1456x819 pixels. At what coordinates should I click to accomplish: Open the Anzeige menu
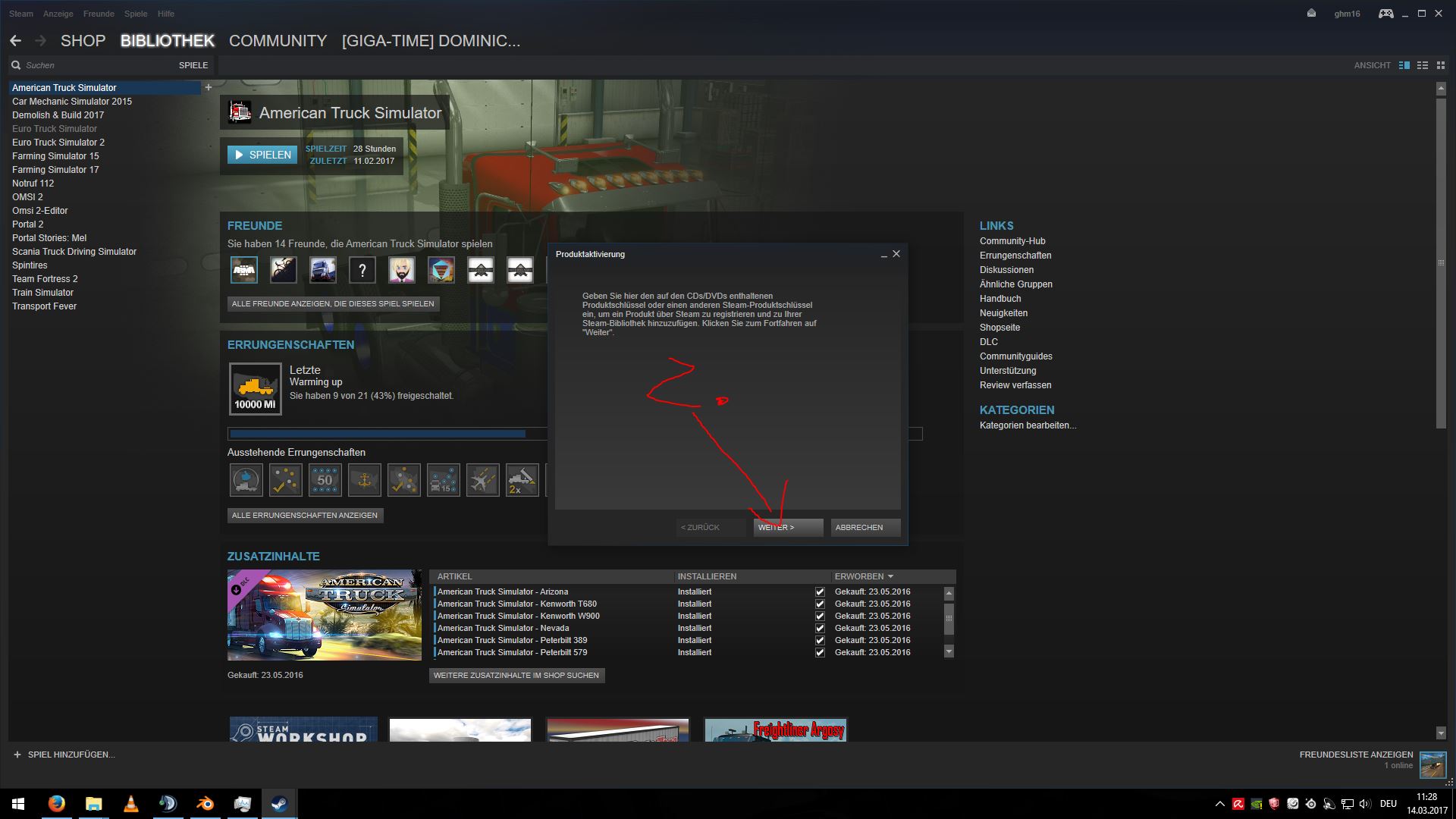[58, 14]
